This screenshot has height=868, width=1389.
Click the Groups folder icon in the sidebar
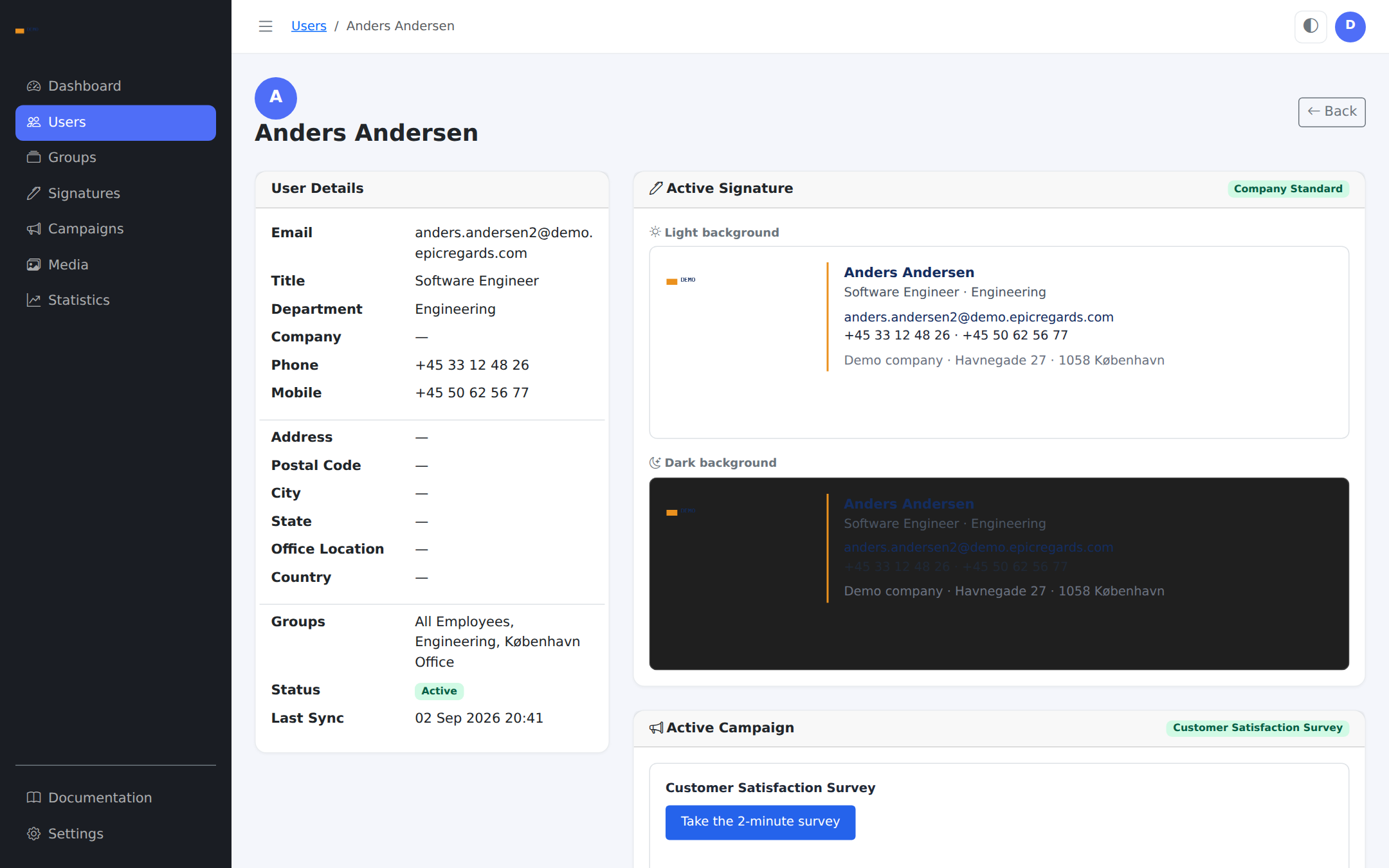point(33,158)
